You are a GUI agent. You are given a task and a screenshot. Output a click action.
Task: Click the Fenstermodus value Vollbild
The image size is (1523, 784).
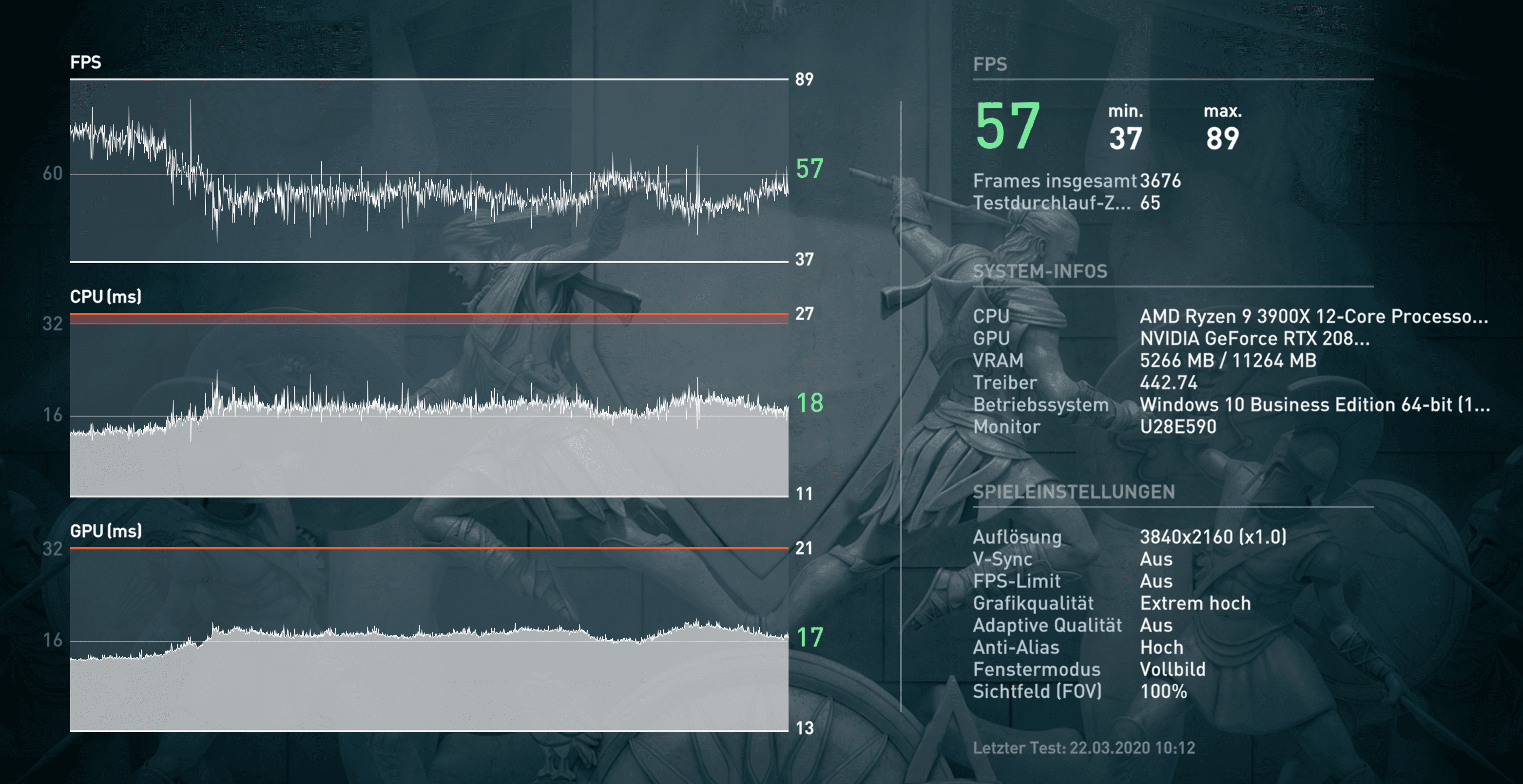point(1173,669)
